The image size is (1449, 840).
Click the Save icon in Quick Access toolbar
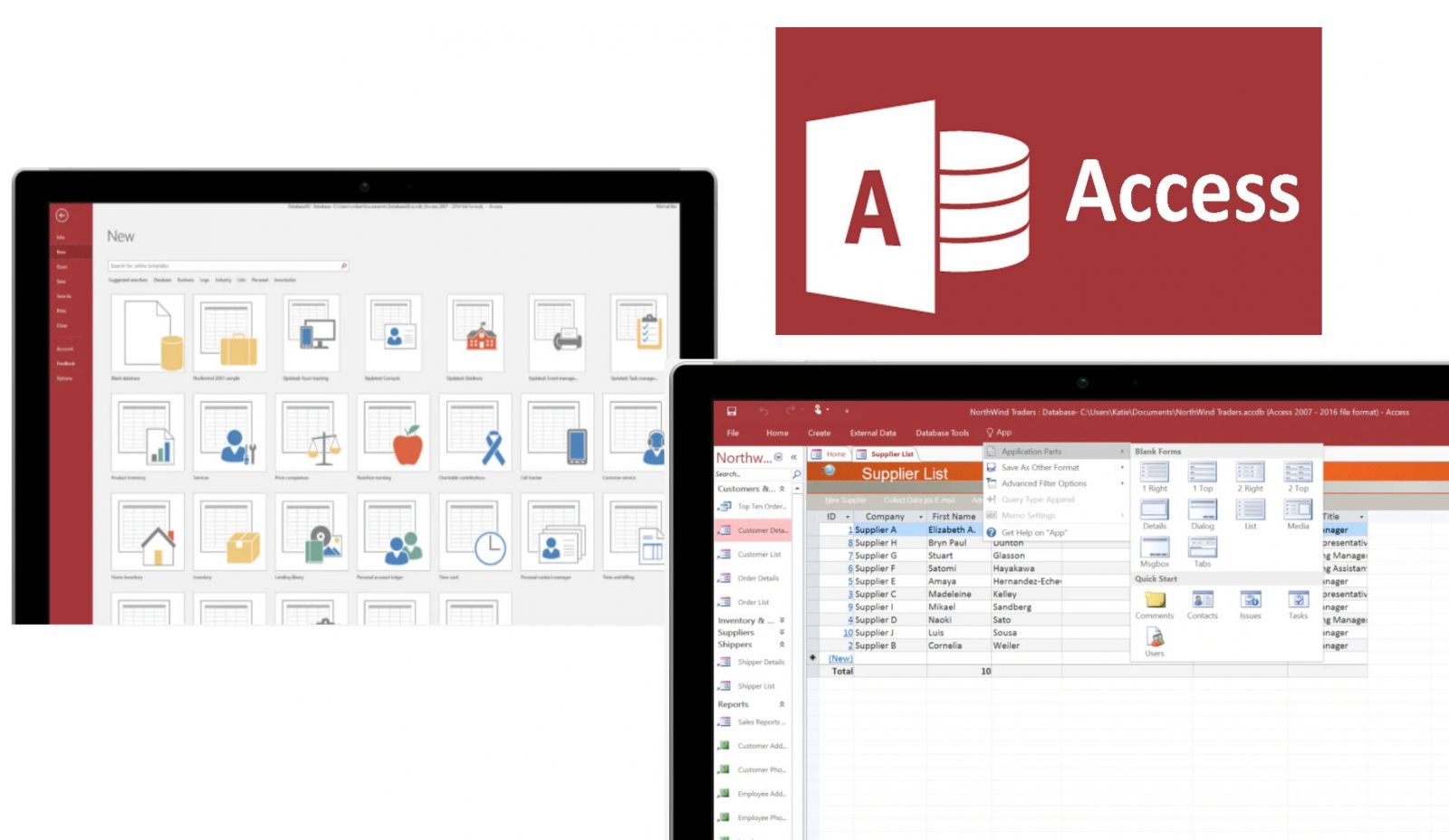point(732,411)
